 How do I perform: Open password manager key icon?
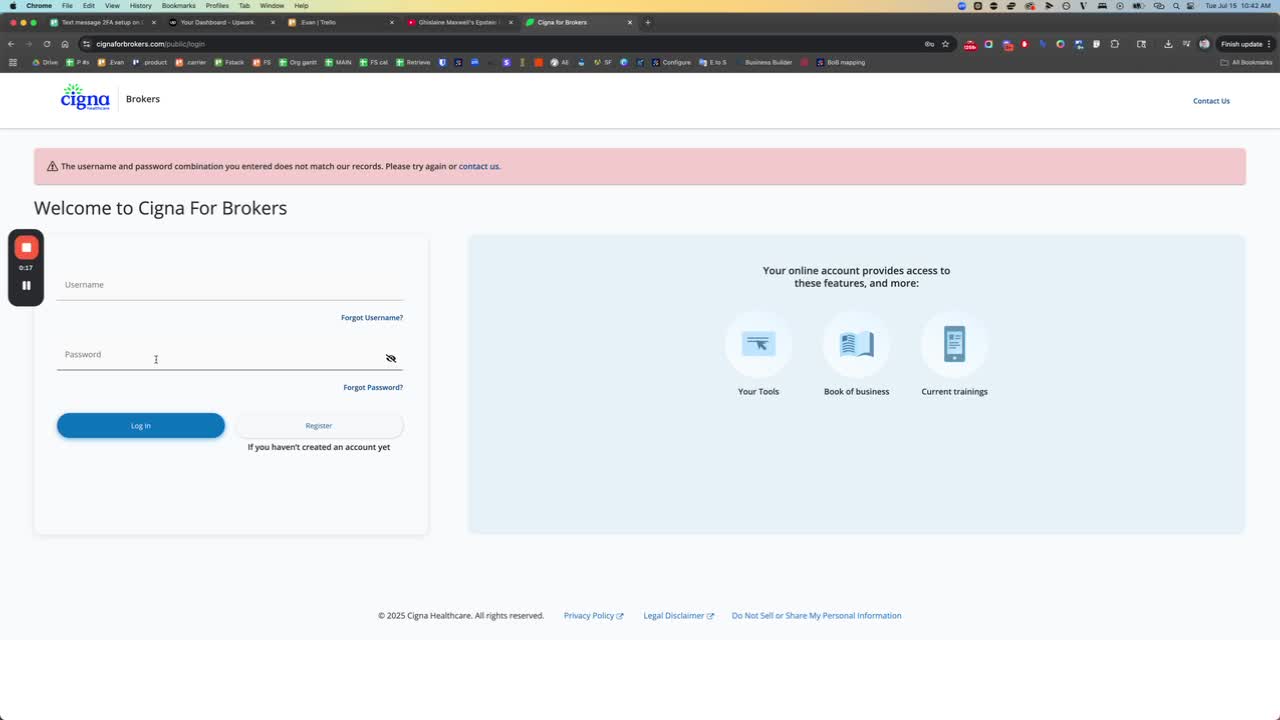click(x=929, y=44)
